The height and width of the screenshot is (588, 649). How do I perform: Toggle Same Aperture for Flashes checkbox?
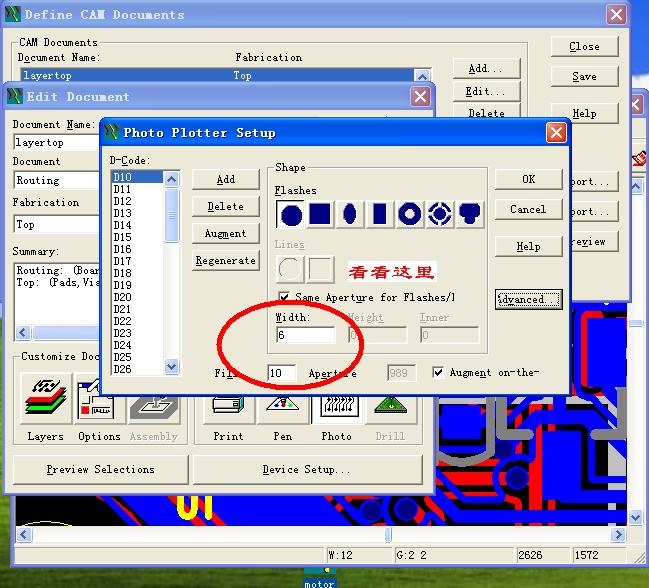[284, 297]
